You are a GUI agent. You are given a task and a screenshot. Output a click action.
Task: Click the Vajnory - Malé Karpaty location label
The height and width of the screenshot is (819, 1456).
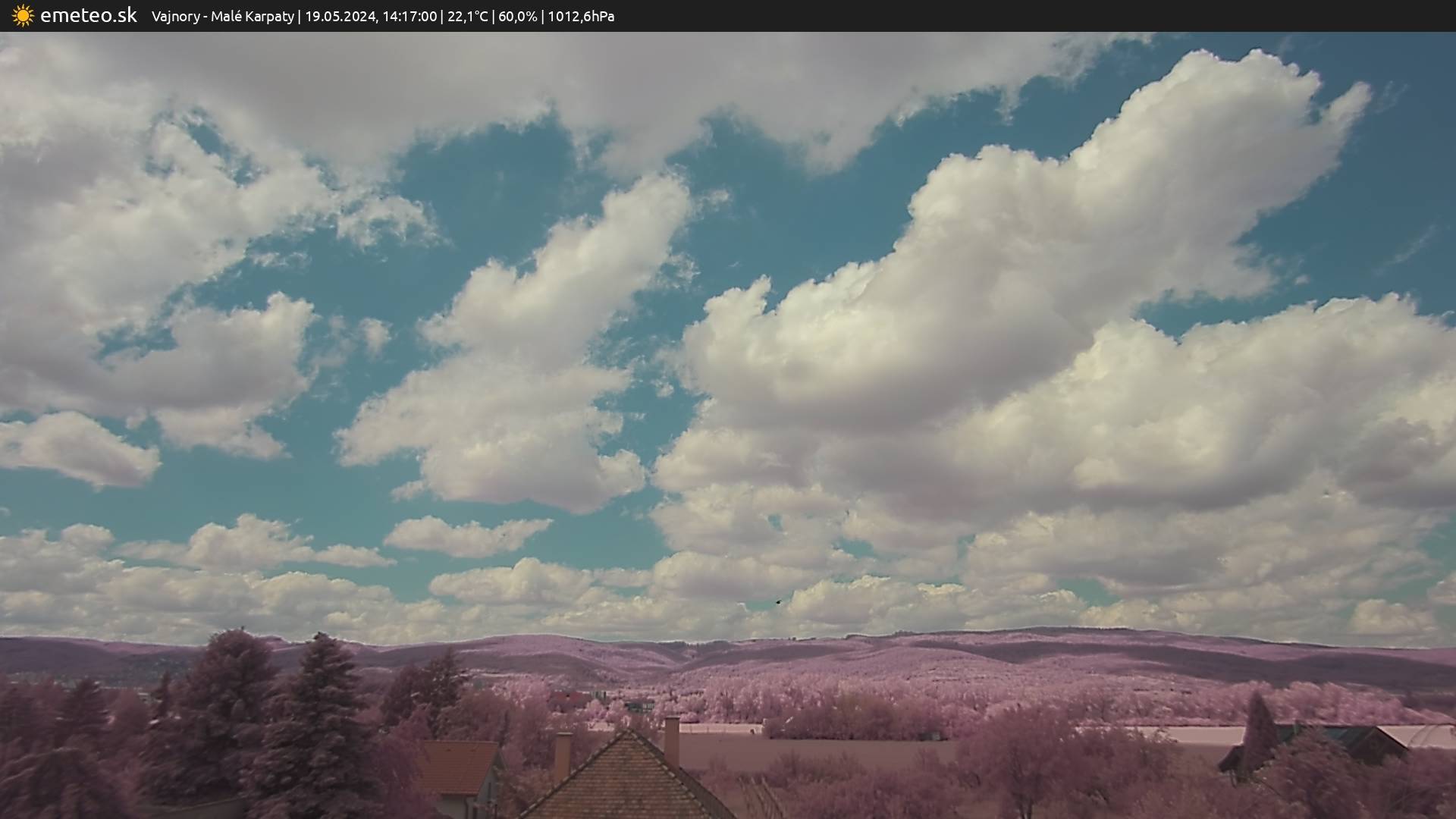(222, 17)
